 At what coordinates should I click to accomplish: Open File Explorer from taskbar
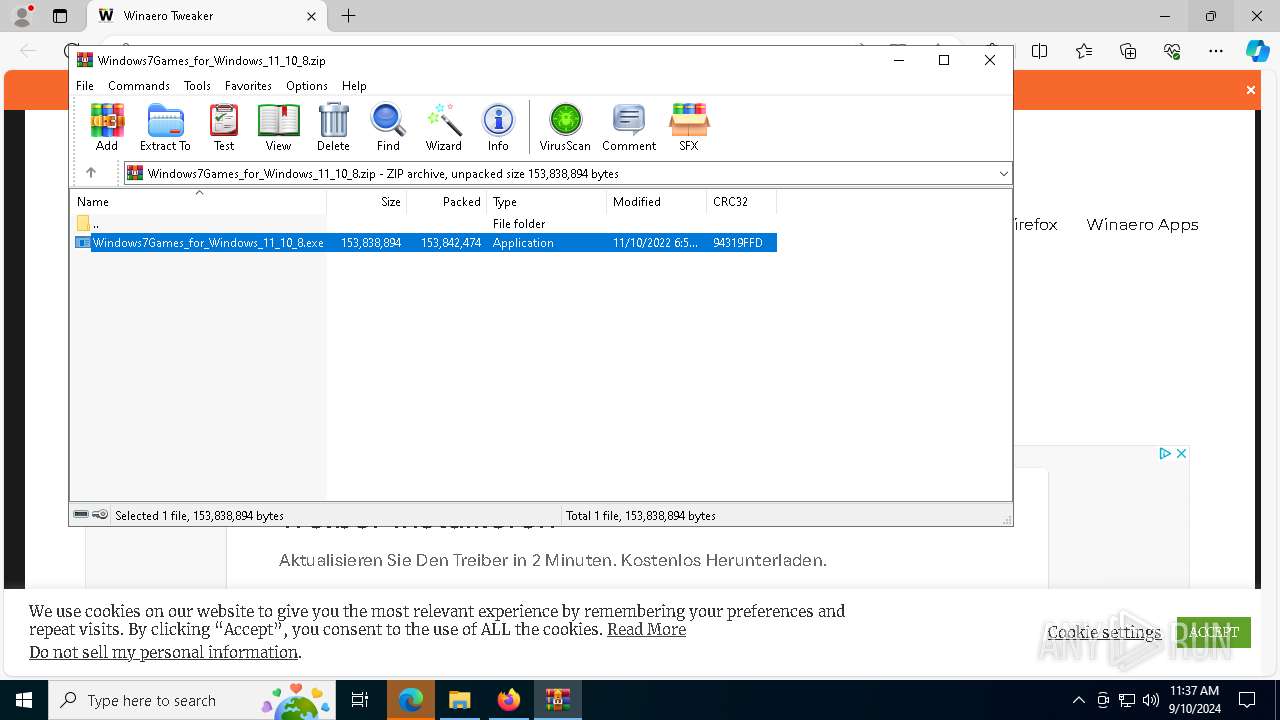[459, 700]
